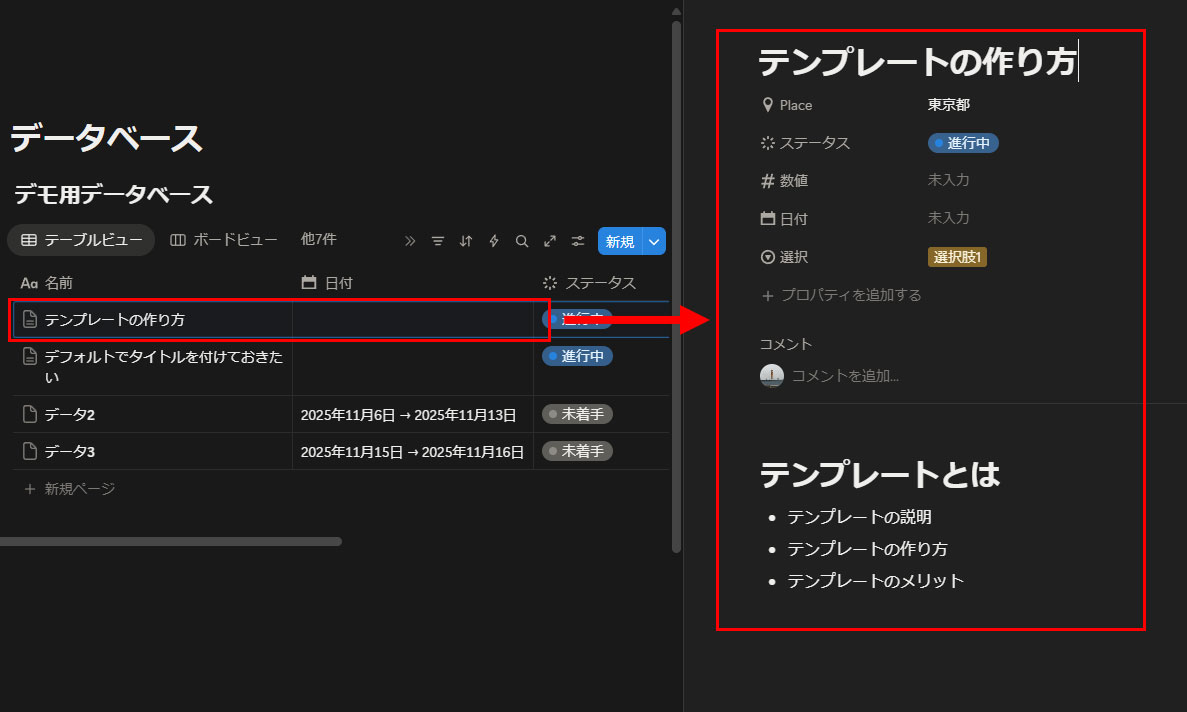Click the search magnifier icon
The image size is (1187, 712).
[522, 241]
